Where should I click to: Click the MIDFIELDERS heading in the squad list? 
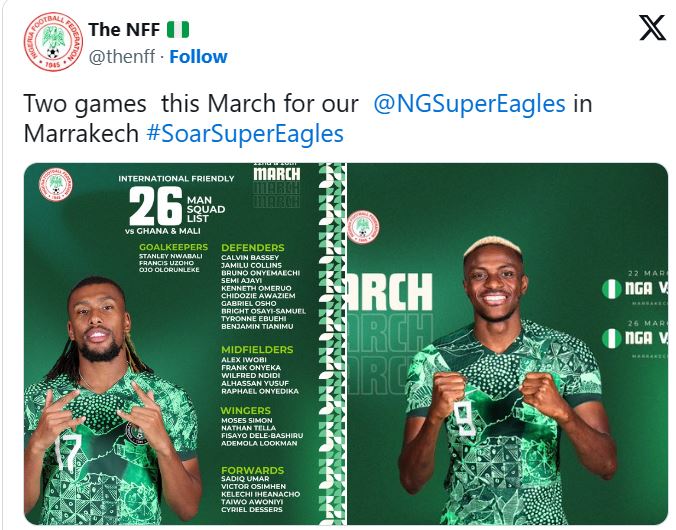click(x=257, y=350)
